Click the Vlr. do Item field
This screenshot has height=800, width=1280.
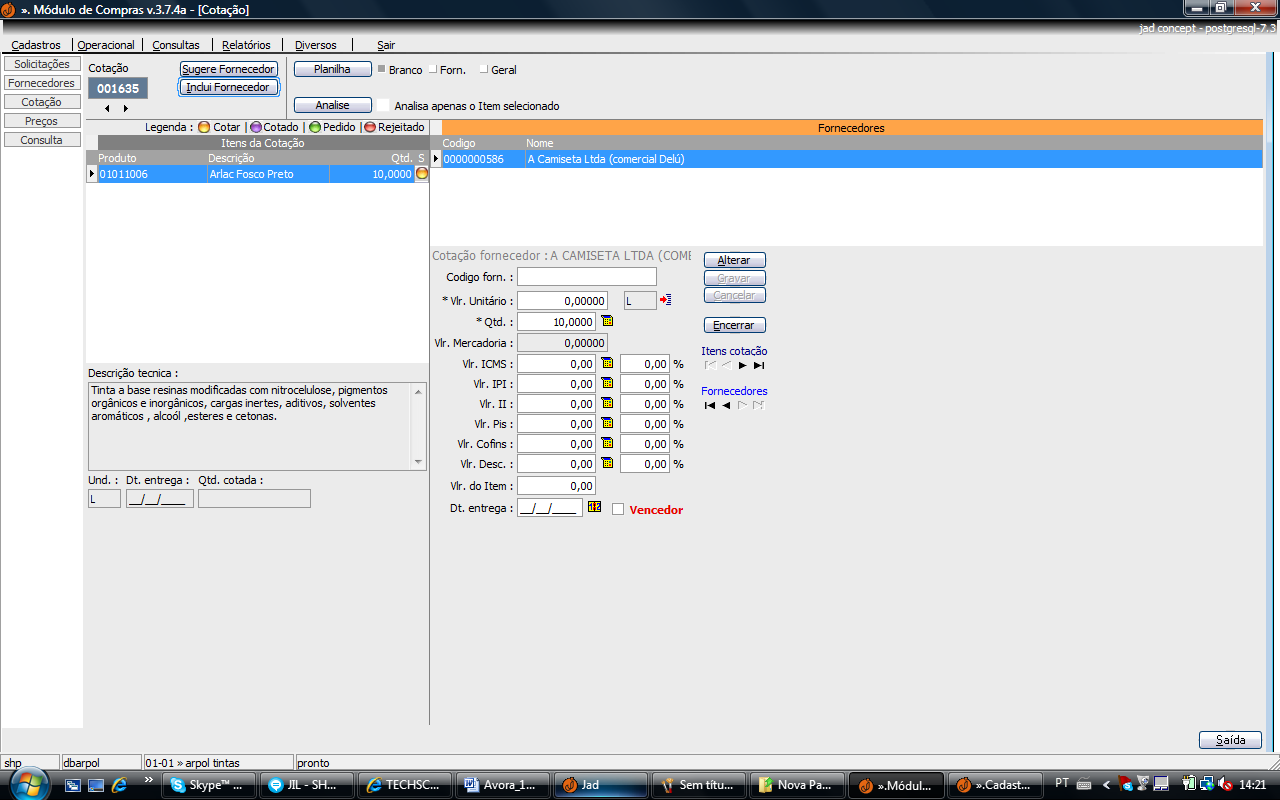coord(556,486)
